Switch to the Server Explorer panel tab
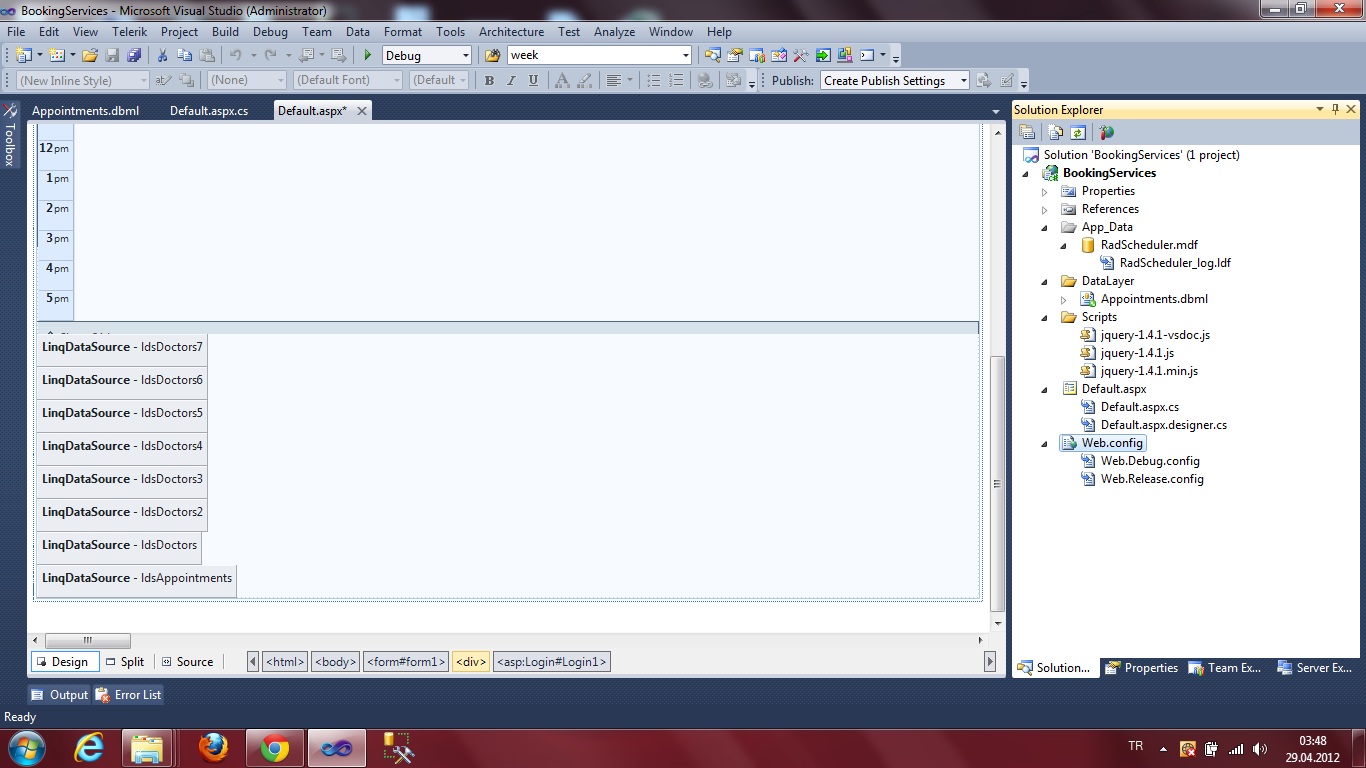 click(x=1314, y=668)
